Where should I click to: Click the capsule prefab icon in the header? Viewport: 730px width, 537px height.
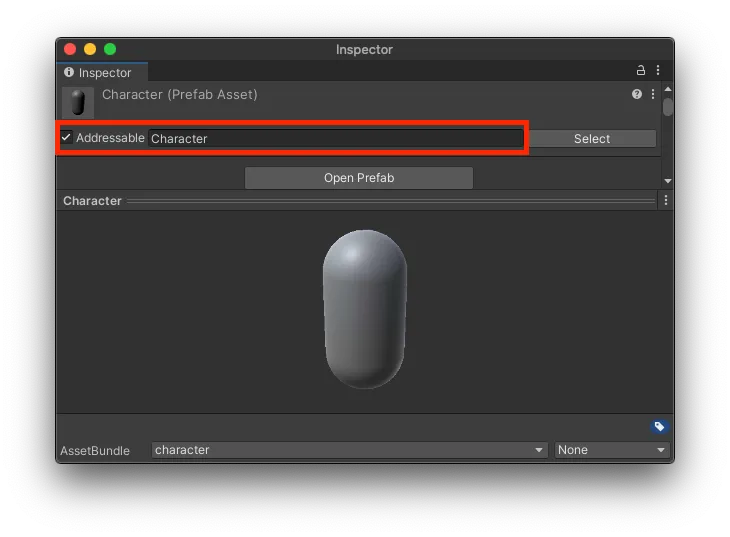point(78,102)
